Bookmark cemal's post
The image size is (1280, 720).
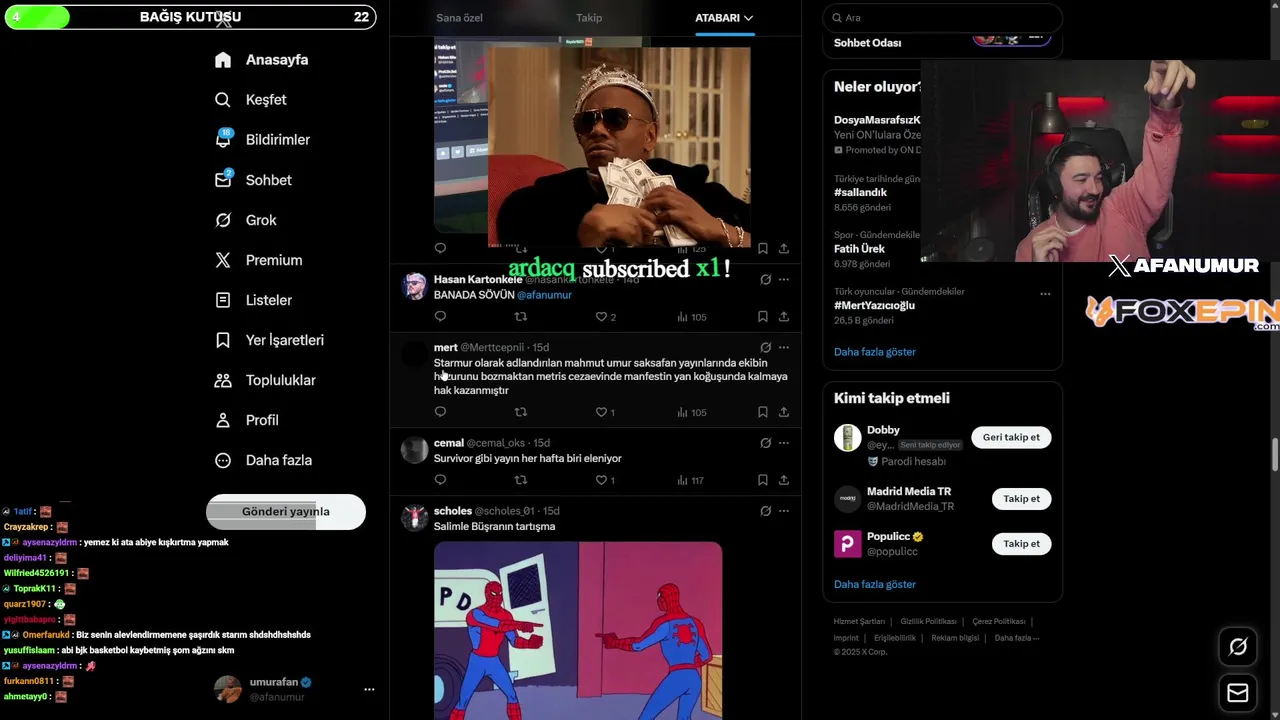[x=762, y=480]
